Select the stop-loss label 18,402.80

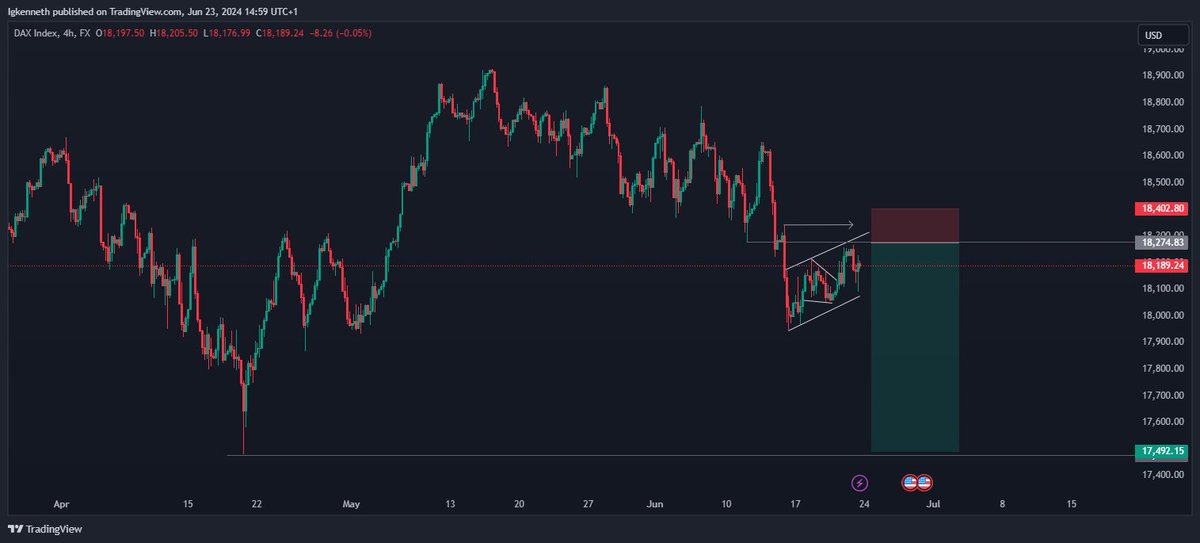click(x=1160, y=209)
